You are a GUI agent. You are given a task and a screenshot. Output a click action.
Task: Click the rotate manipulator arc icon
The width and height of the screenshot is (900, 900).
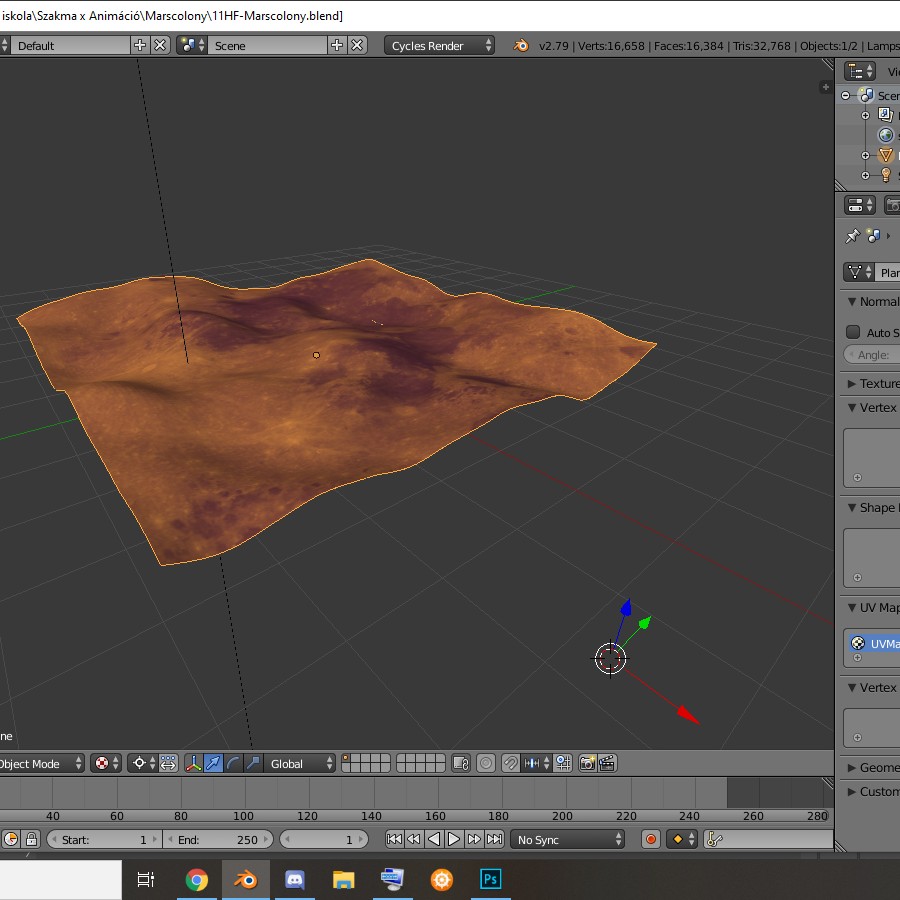pyautogui.click(x=233, y=764)
